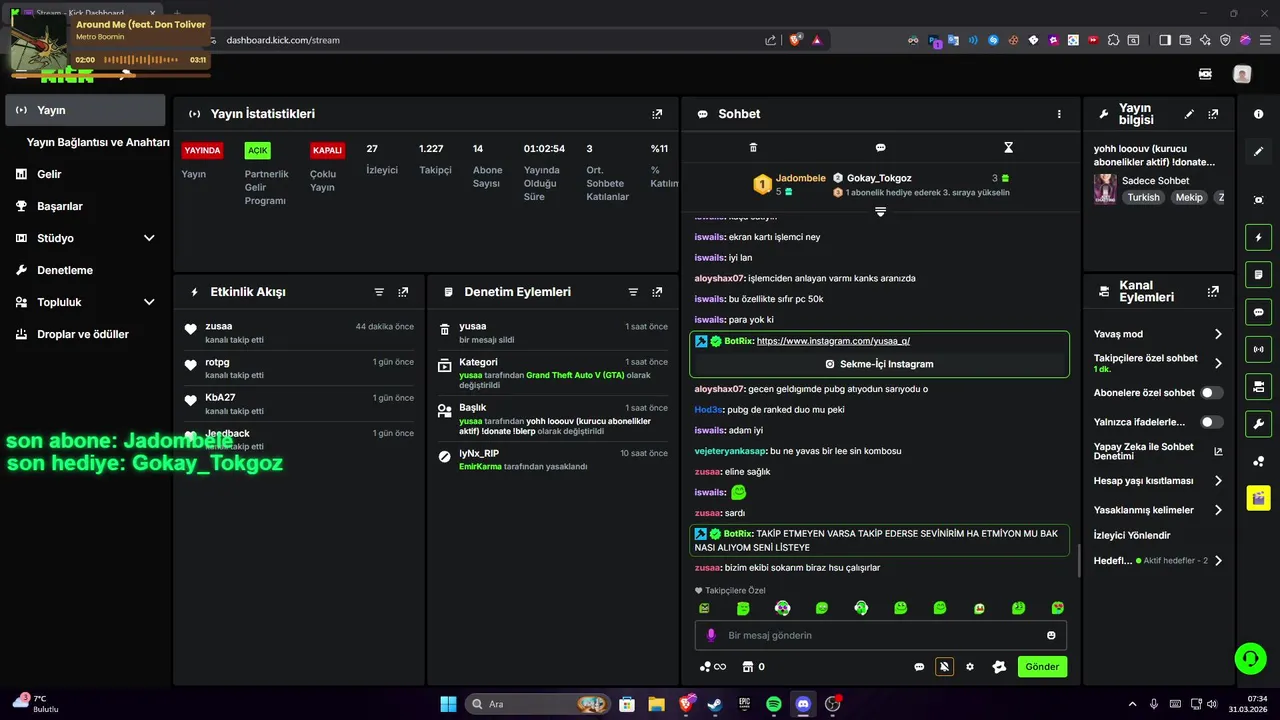Screen dimensions: 1280x720
Task: Toggle the document panel icon in right sidebar
Action: click(1258, 275)
